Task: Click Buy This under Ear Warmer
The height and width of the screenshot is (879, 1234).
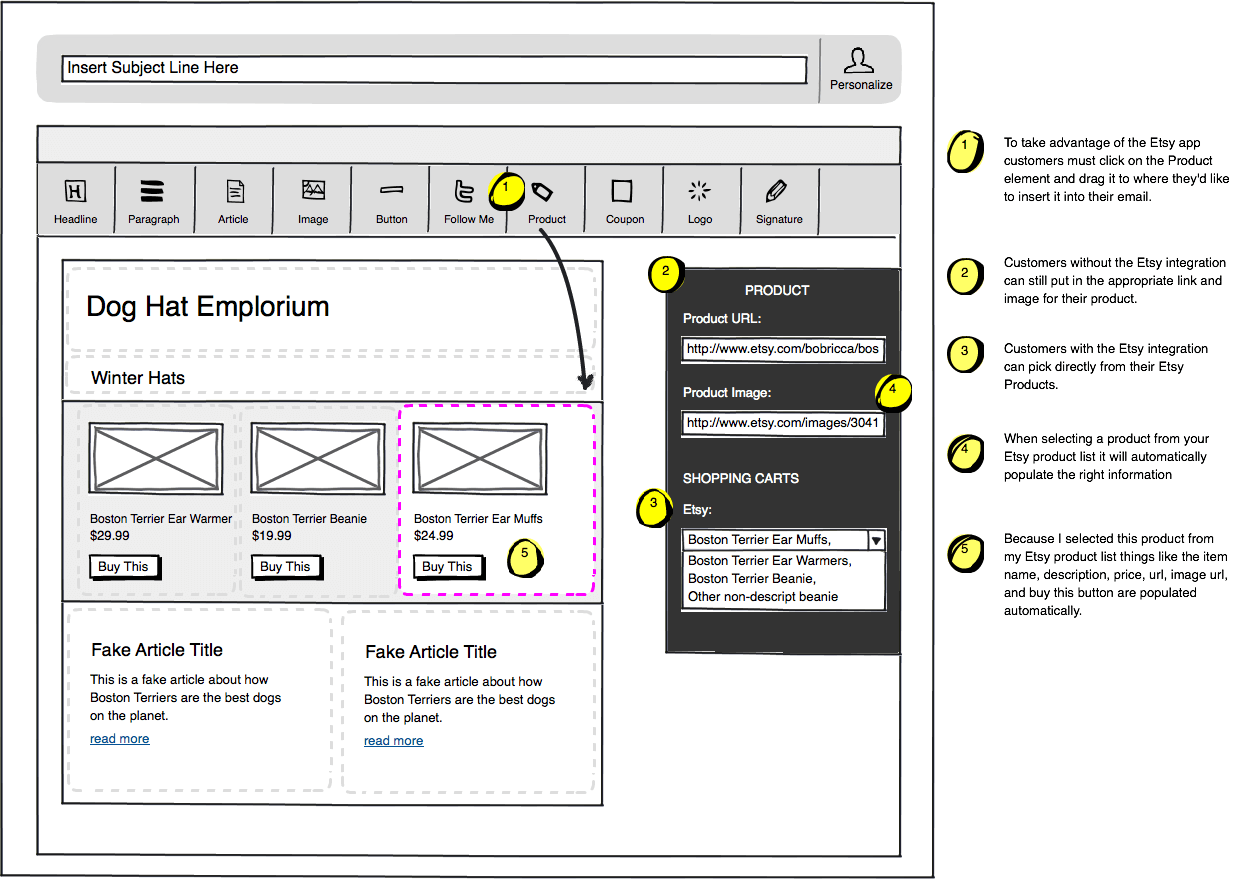Action: tap(124, 567)
